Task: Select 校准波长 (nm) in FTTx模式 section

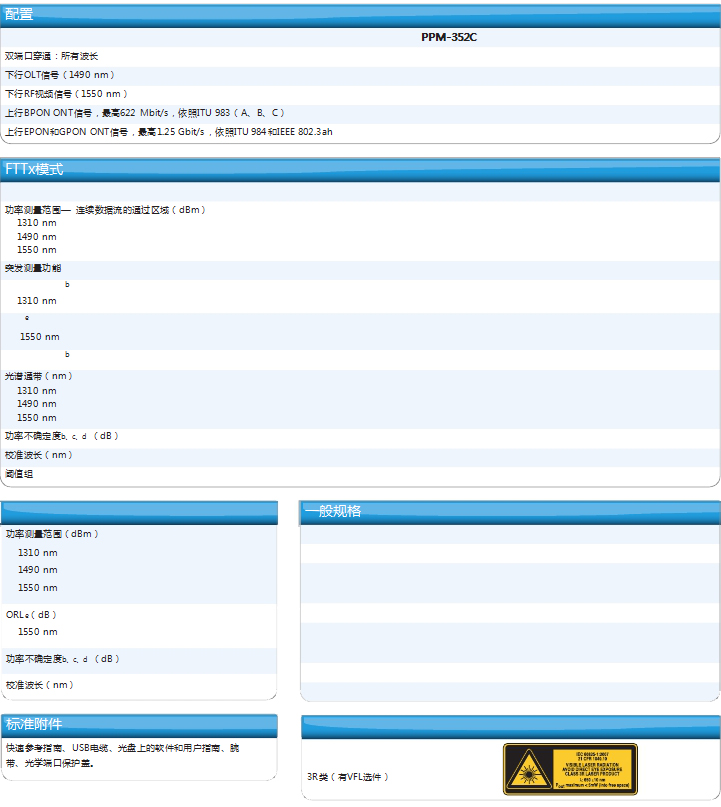Action: click(x=39, y=455)
